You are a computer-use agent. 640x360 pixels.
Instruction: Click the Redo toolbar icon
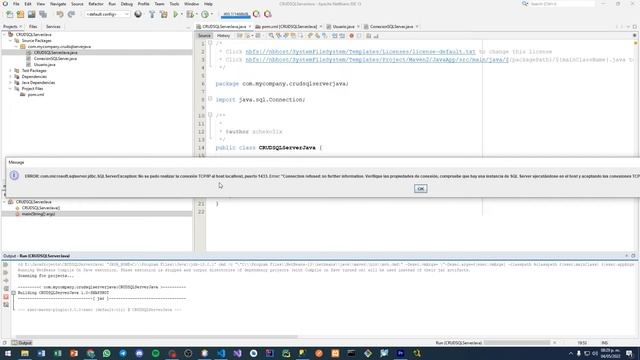point(71,14)
